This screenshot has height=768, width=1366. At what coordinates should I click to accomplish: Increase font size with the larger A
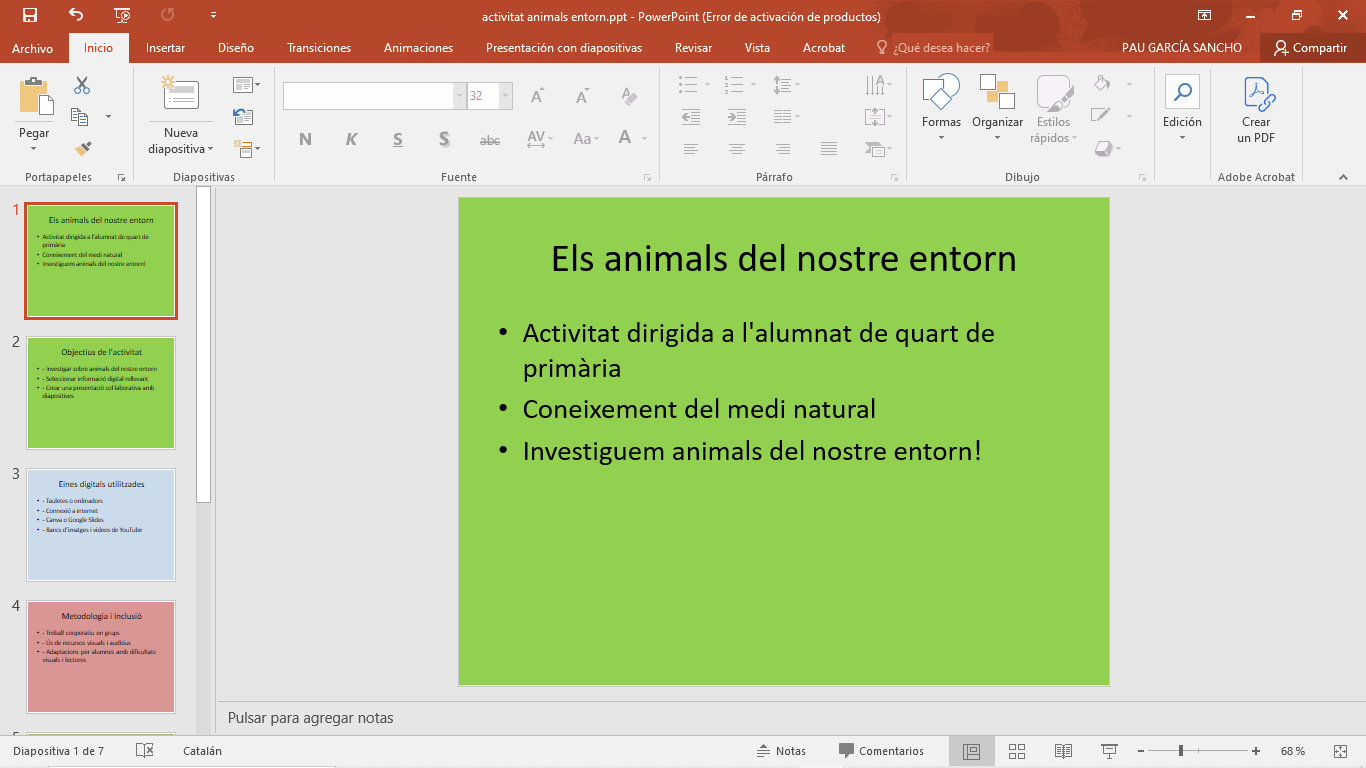[537, 96]
